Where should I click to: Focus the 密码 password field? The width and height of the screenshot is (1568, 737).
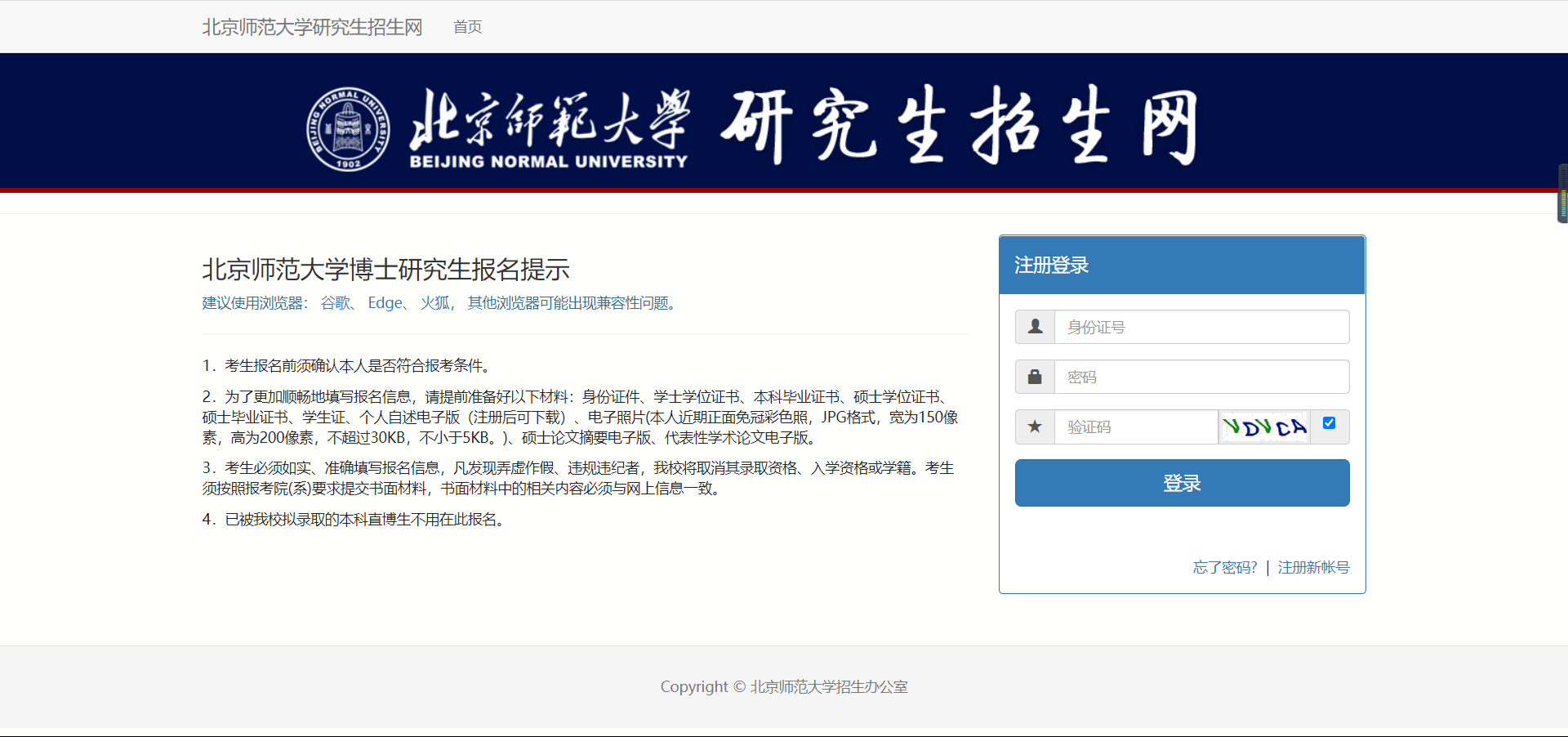1201,377
